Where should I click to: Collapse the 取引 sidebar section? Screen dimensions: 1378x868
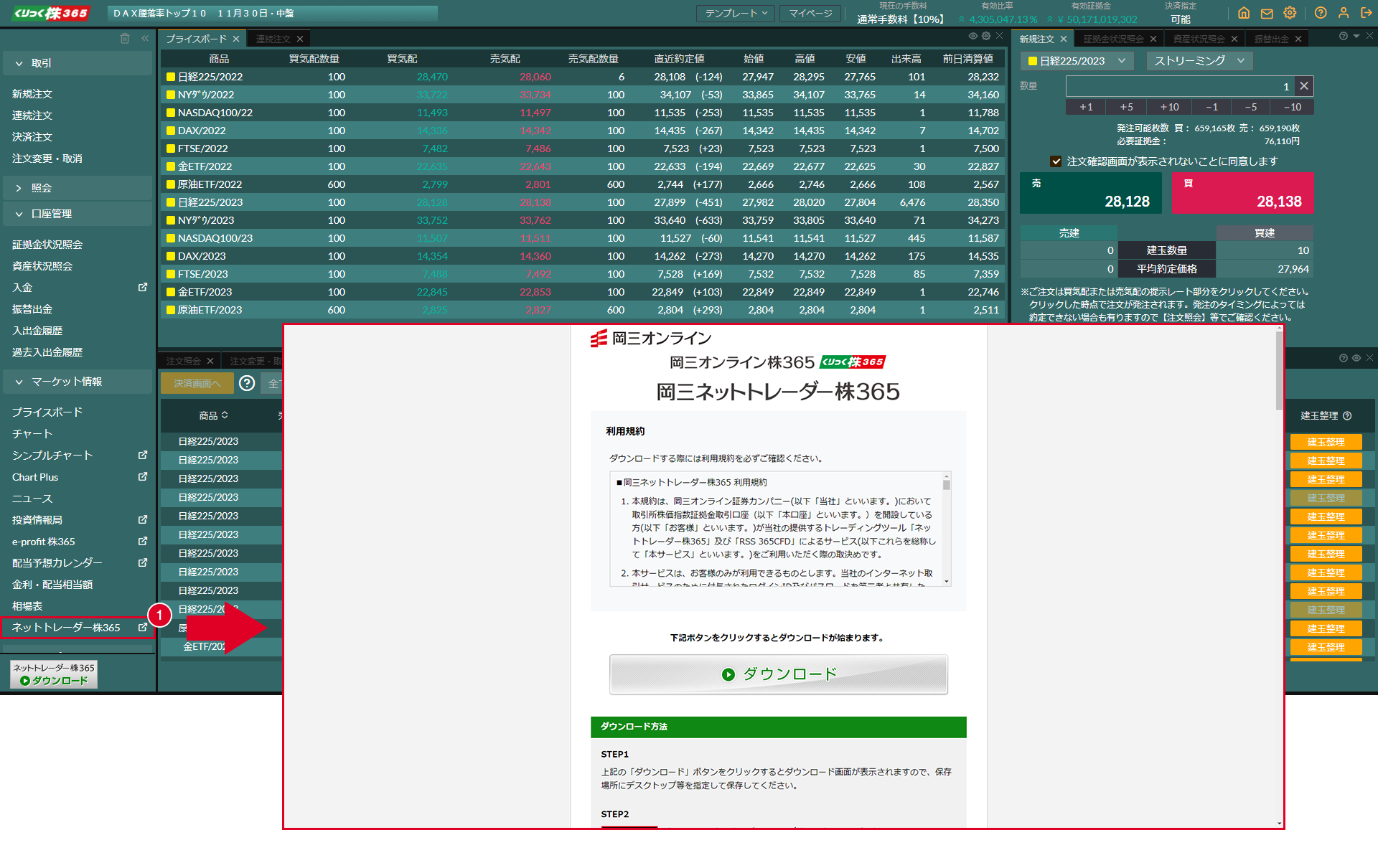pyautogui.click(x=77, y=63)
